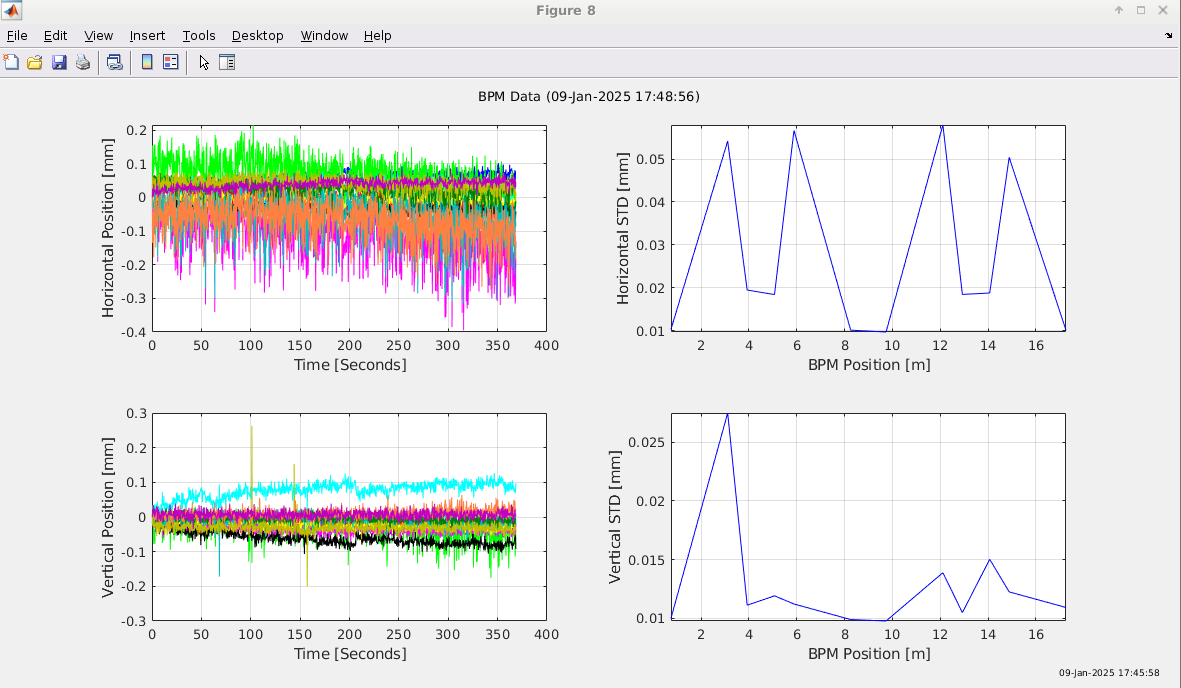1181x688 pixels.
Task: Open the Window menu
Action: pyautogui.click(x=324, y=36)
